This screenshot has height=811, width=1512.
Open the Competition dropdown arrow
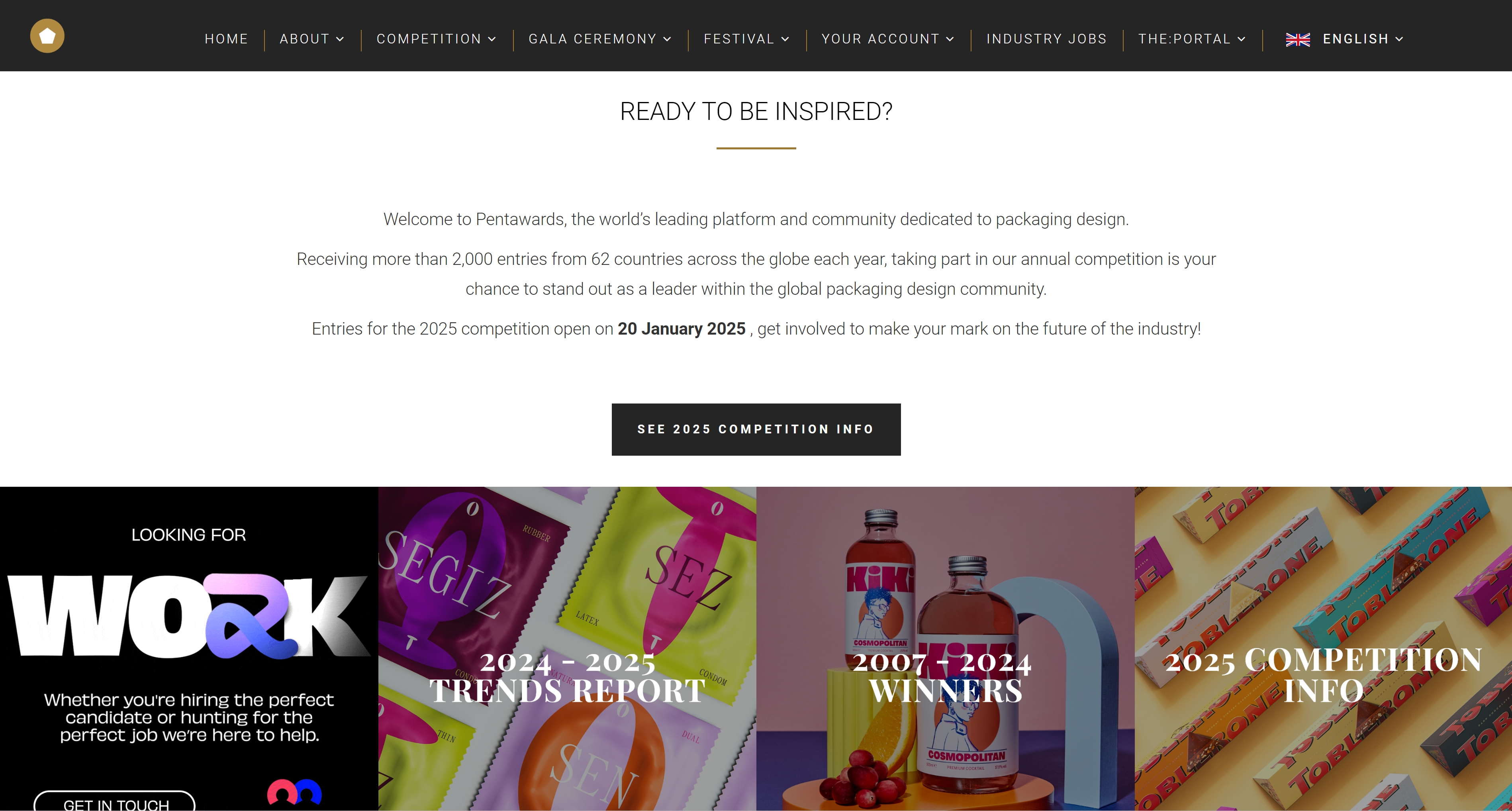(x=492, y=39)
